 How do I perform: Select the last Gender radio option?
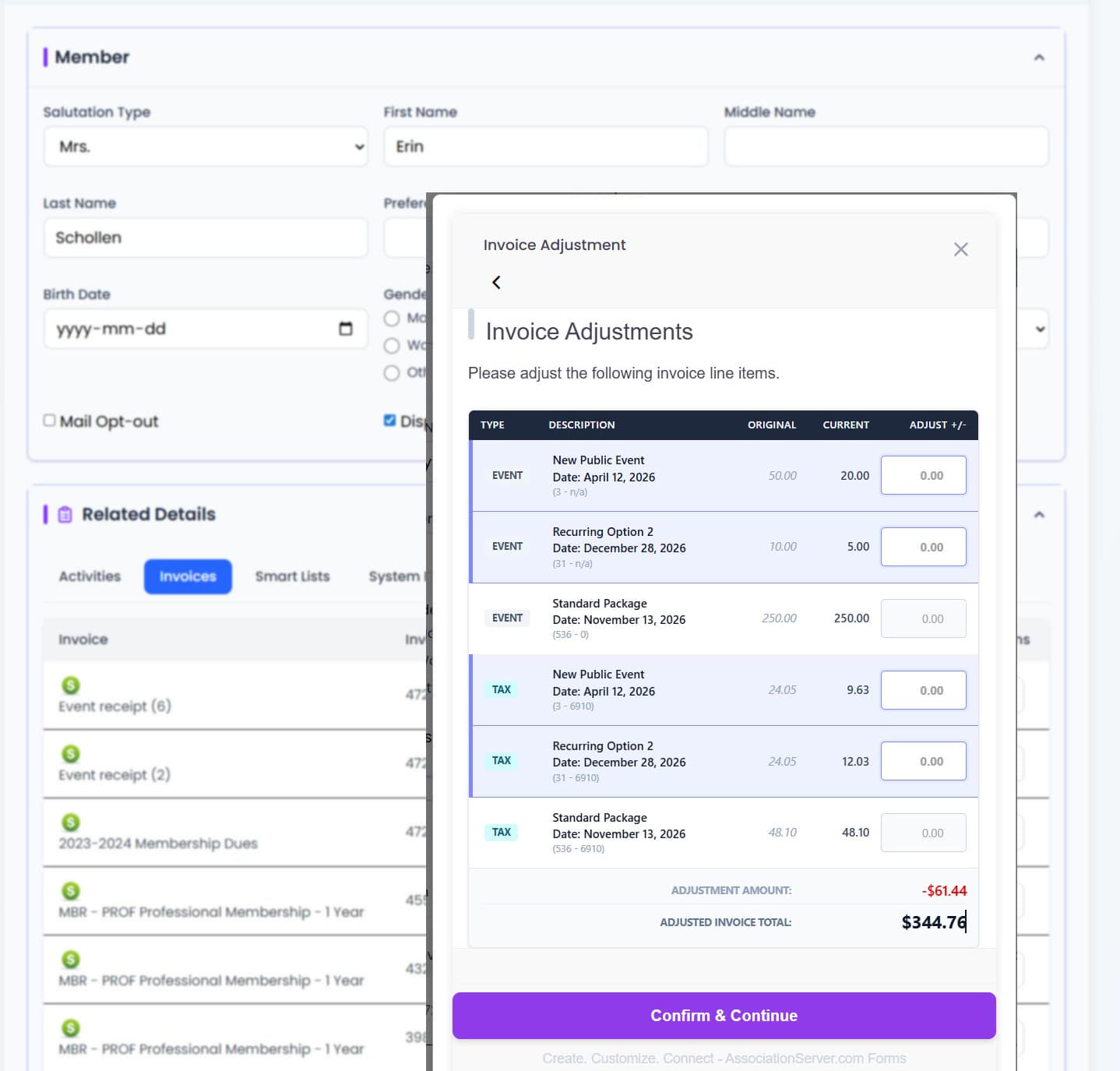pyautogui.click(x=392, y=372)
